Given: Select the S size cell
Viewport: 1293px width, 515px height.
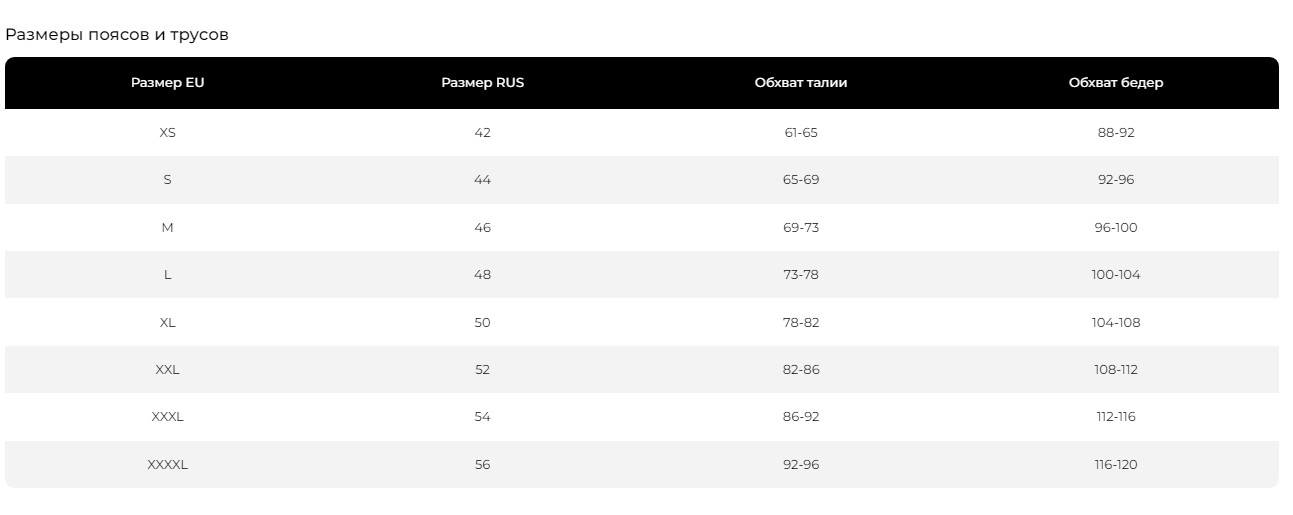Looking at the screenshot, I should (x=167, y=180).
